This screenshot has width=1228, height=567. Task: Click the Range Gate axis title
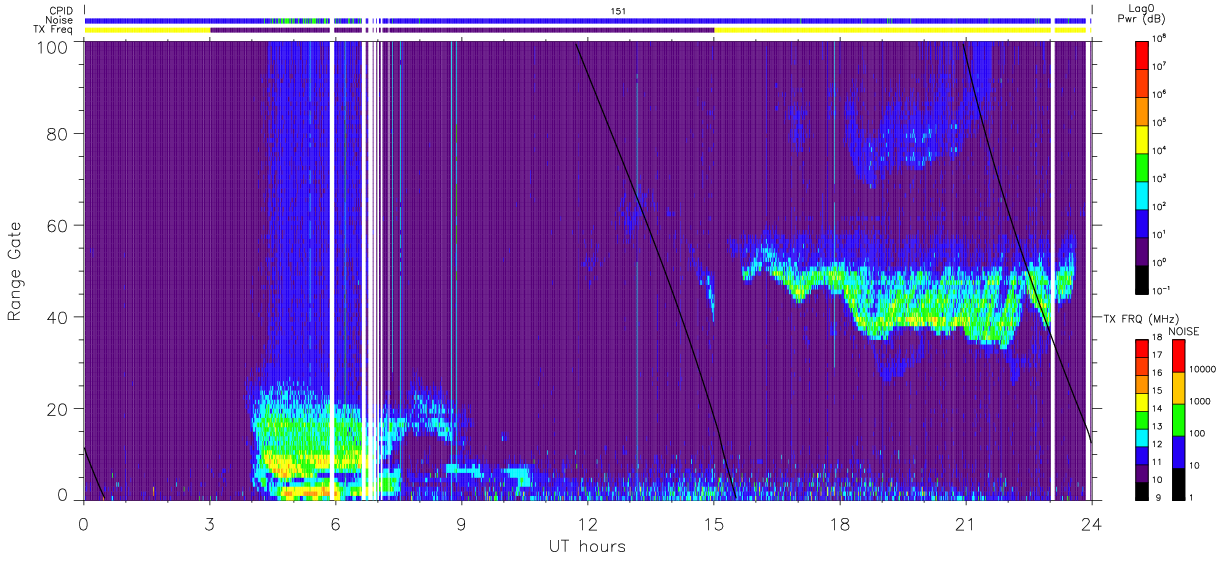(15, 272)
